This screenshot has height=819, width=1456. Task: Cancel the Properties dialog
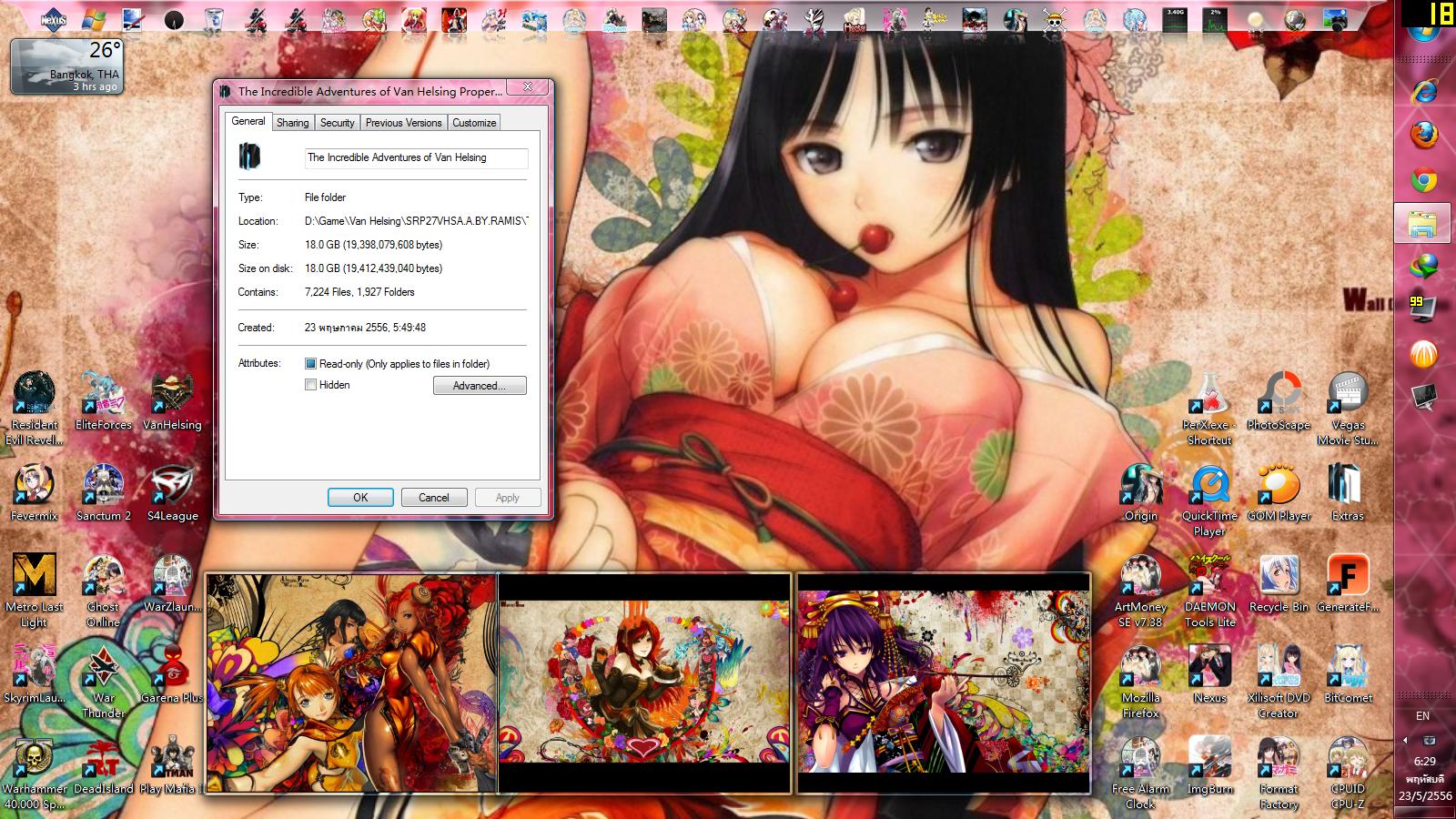click(x=434, y=498)
